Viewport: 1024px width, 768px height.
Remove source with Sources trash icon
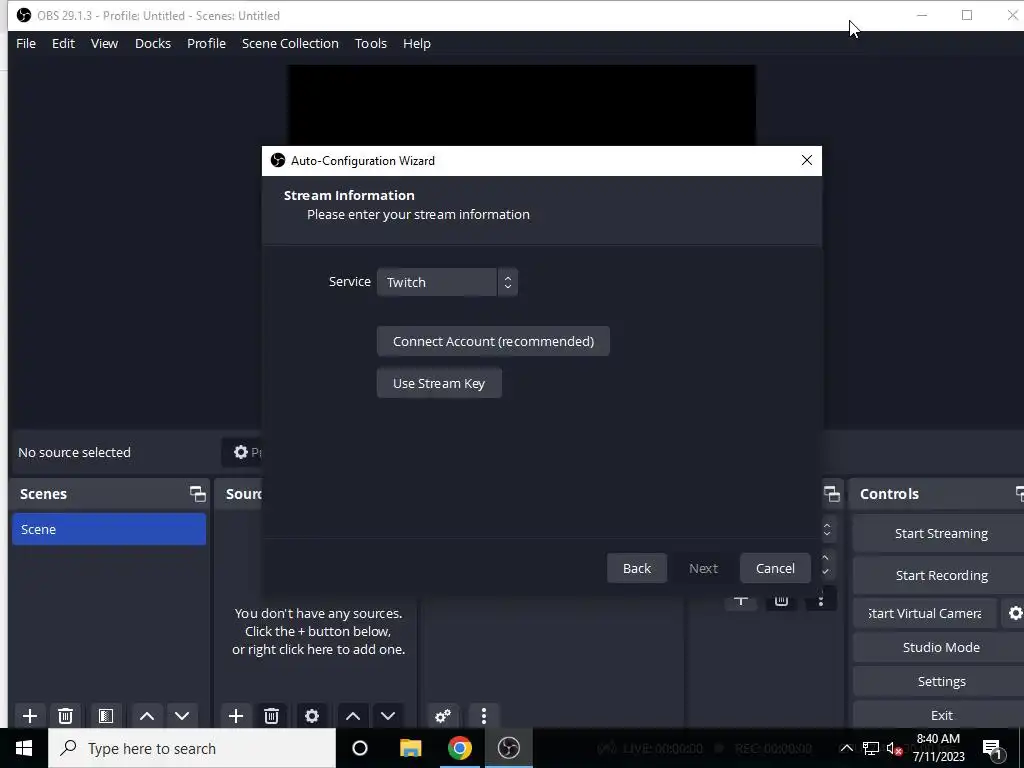coord(272,716)
